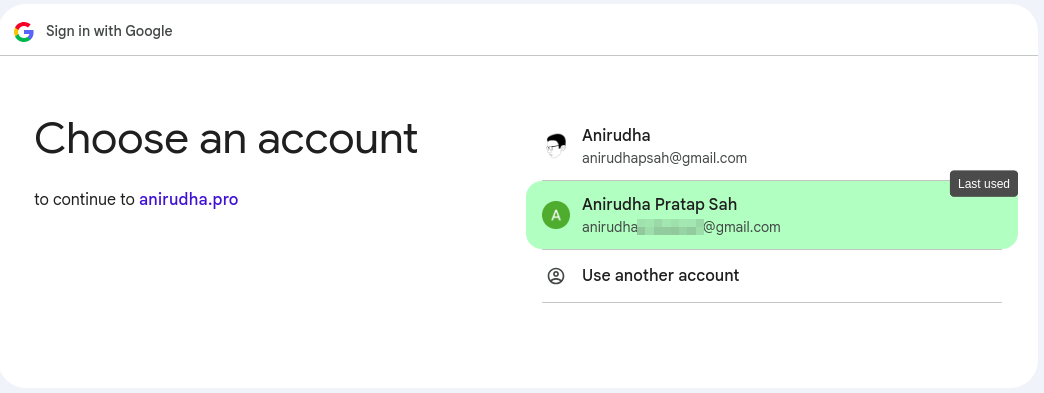Image resolution: width=1044 pixels, height=393 pixels.
Task: Click the partially blurred Gmail address
Action: pyautogui.click(x=681, y=227)
